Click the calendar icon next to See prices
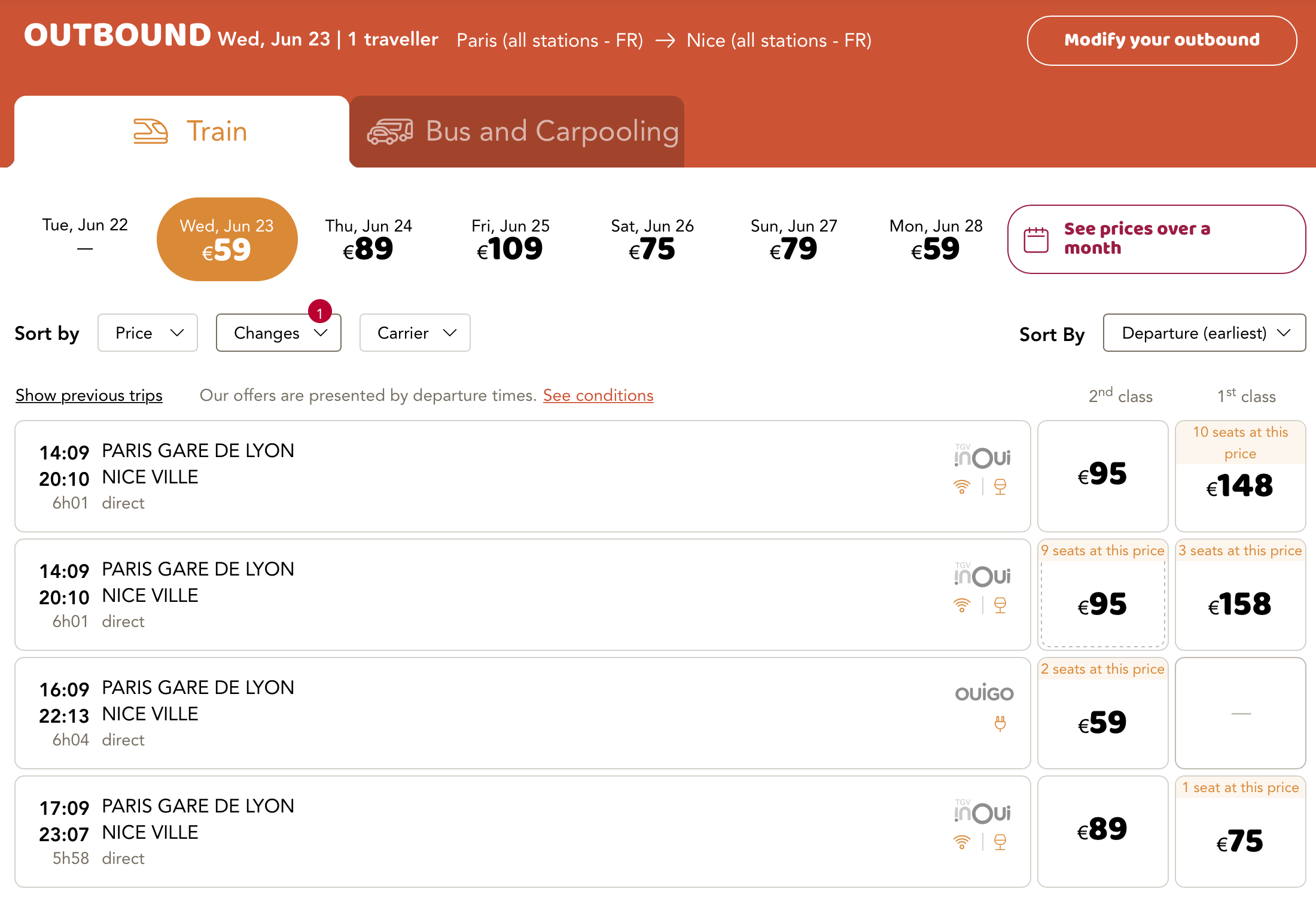This screenshot has width=1316, height=901. [x=1037, y=239]
